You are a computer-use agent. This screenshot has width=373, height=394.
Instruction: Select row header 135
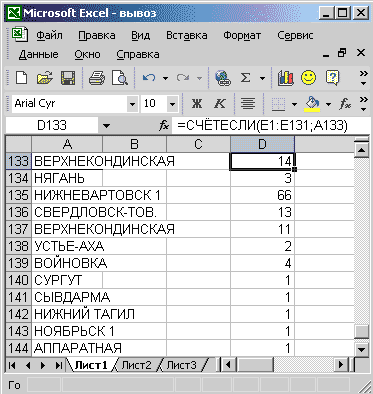(x=19, y=195)
